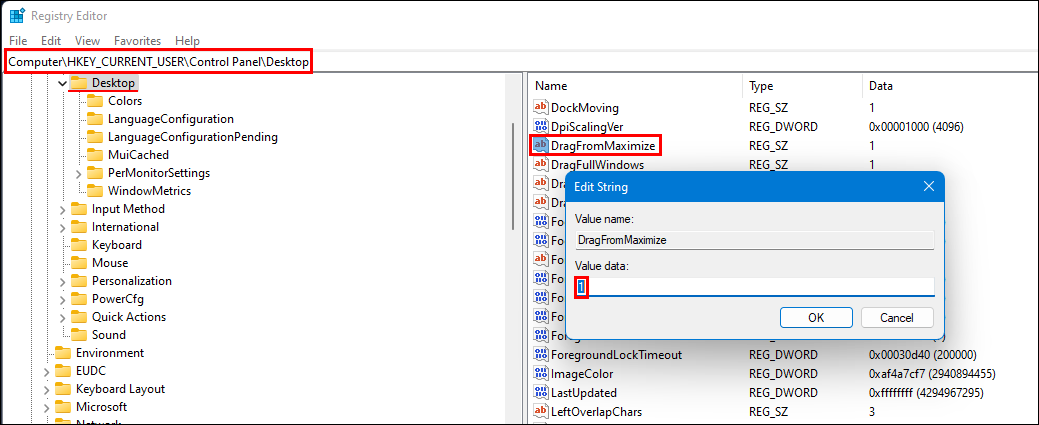Viewport: 1039px width, 425px height.
Task: Collapse the Desktop key in tree
Action: 62,84
